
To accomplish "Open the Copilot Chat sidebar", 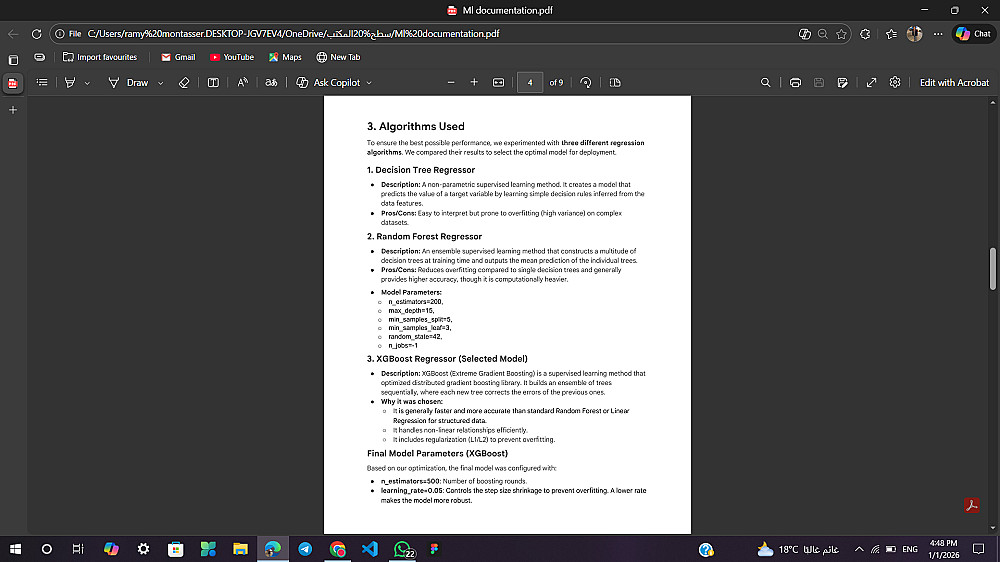I will pyautogui.click(x=974, y=34).
